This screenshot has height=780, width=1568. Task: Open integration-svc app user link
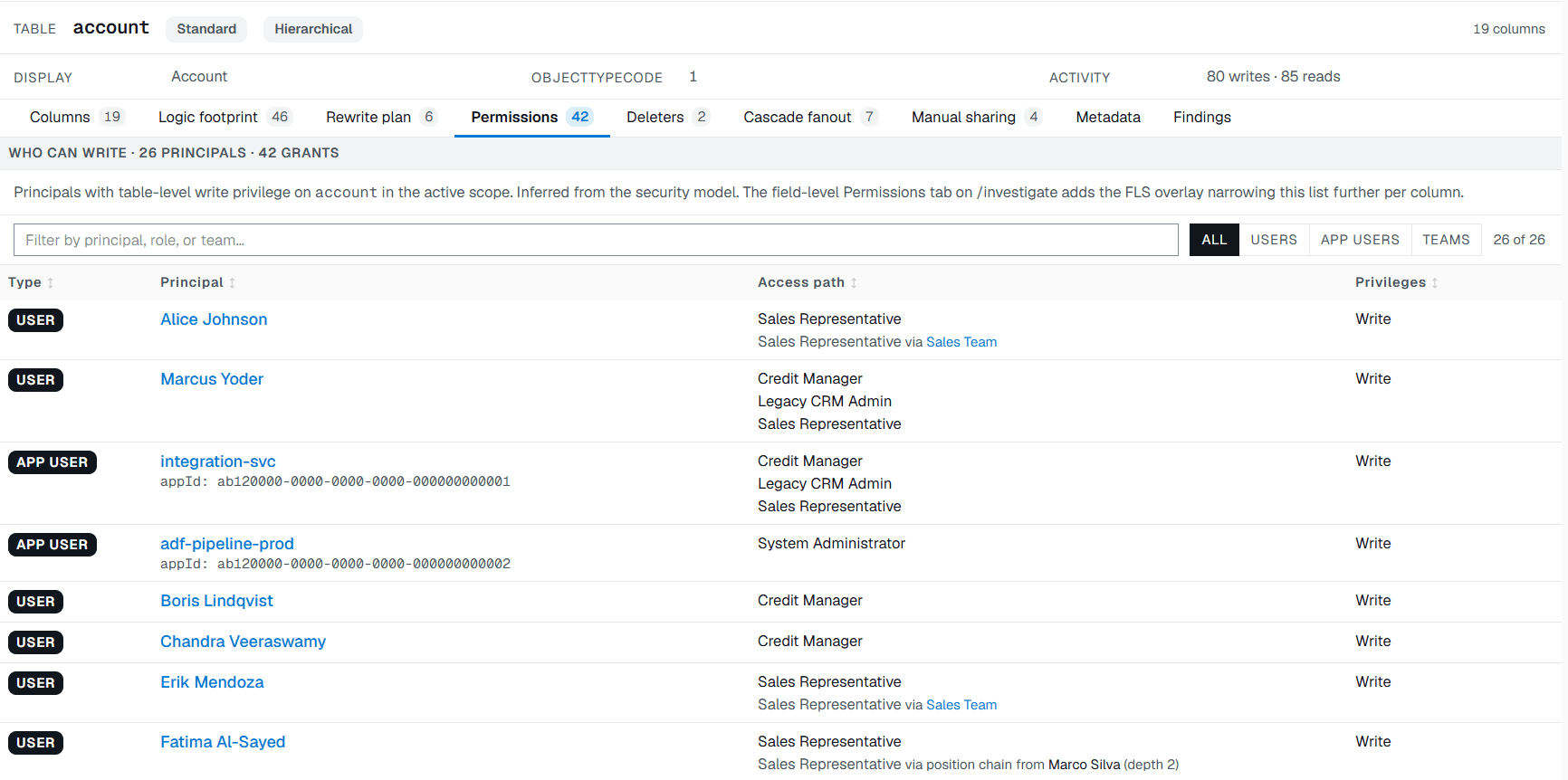(218, 461)
